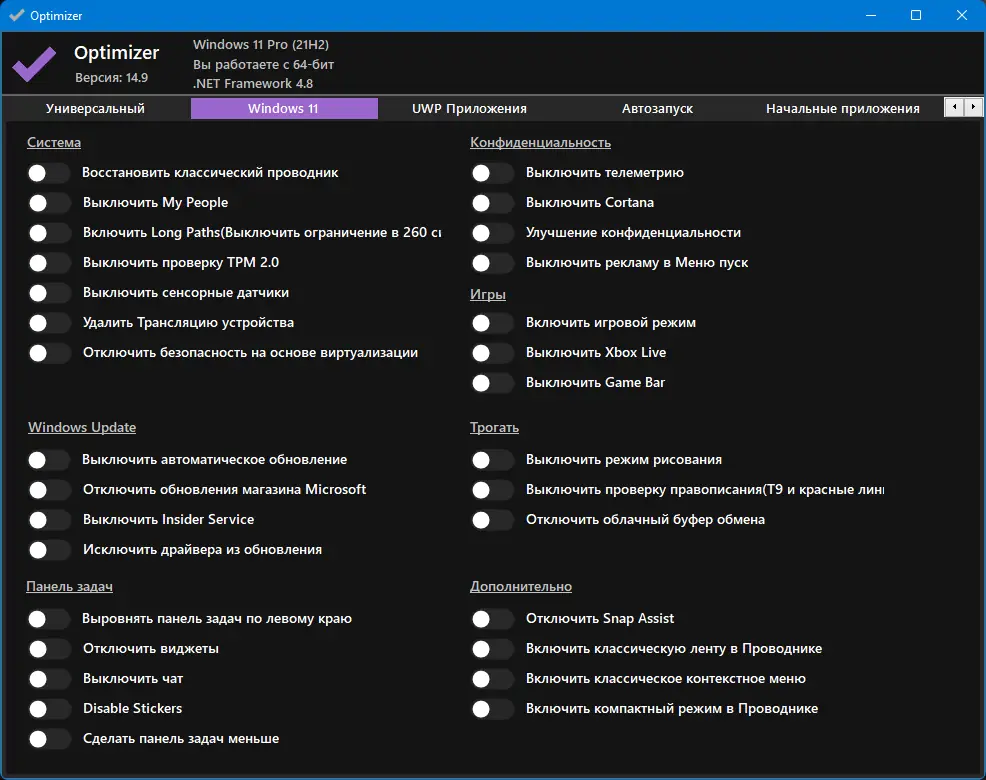Toggle Выключить Cortana switch
Screen dimensions: 986x780
point(492,203)
